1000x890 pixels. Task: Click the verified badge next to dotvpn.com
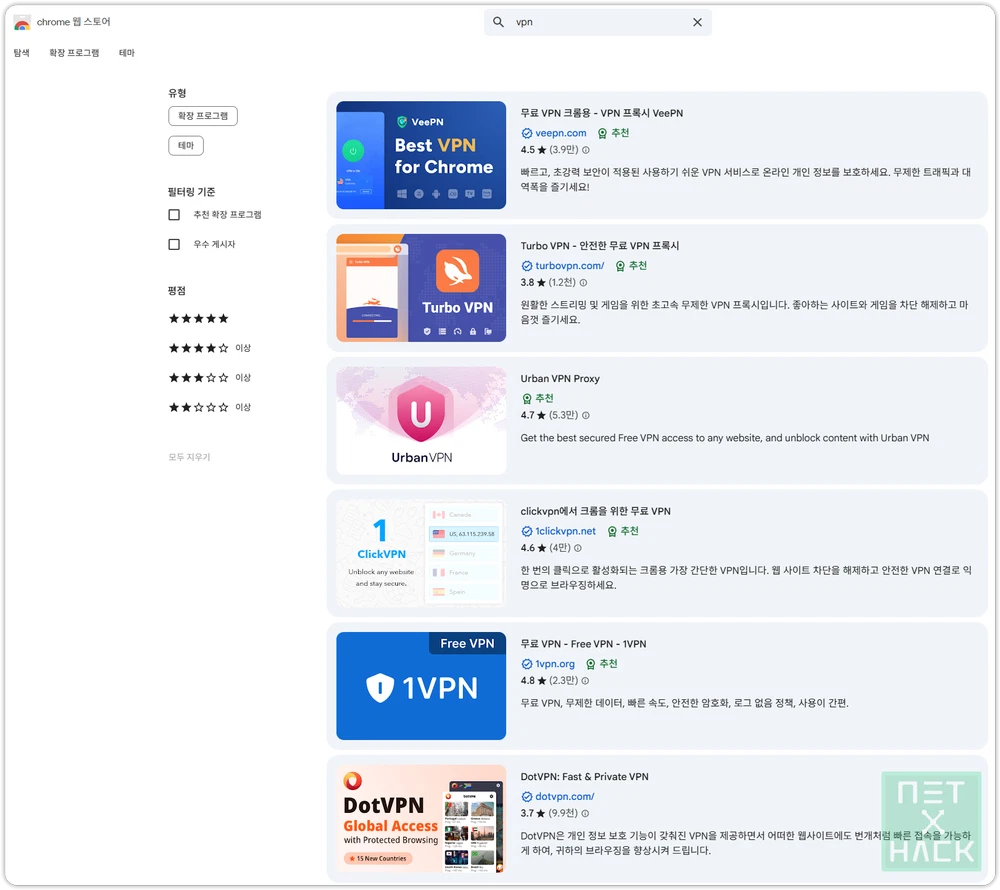tap(527, 796)
